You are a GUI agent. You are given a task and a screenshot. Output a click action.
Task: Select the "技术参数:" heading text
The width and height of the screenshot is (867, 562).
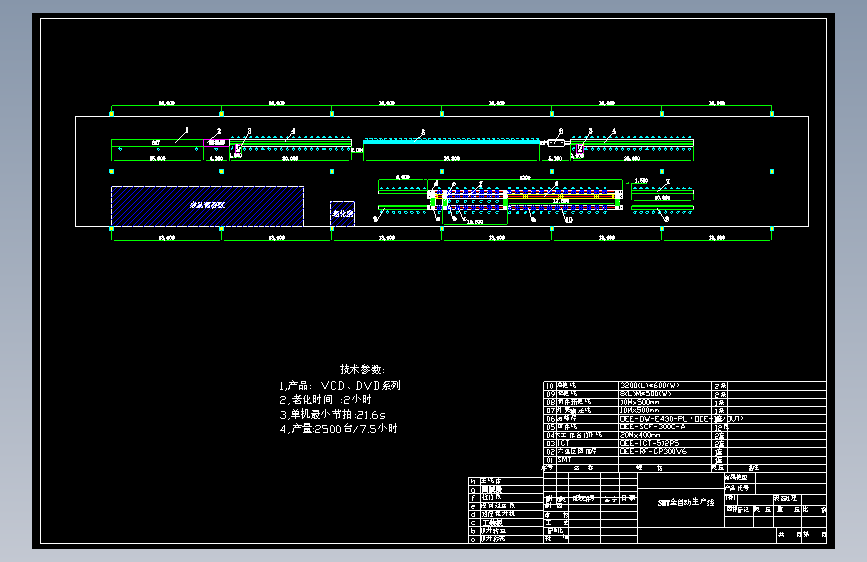tap(362, 370)
